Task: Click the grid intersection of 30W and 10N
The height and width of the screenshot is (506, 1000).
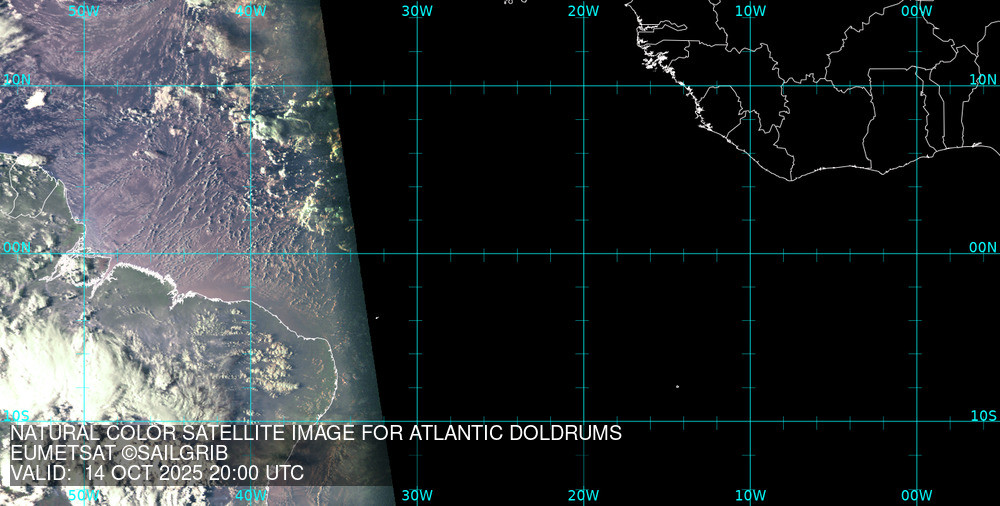Action: coord(417,86)
